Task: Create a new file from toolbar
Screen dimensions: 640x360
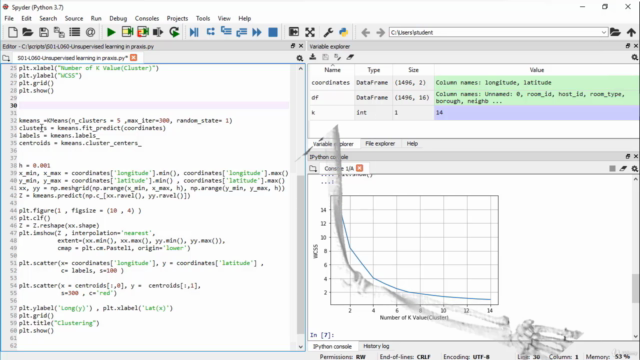Action: 13,32
